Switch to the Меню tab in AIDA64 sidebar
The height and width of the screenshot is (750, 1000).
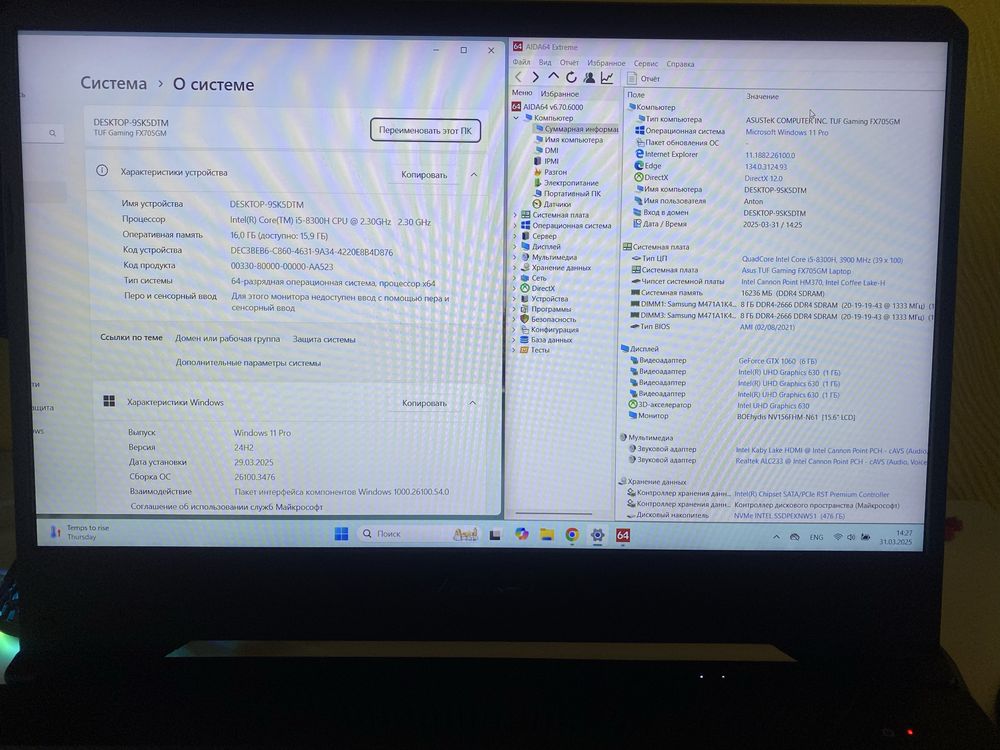[521, 93]
